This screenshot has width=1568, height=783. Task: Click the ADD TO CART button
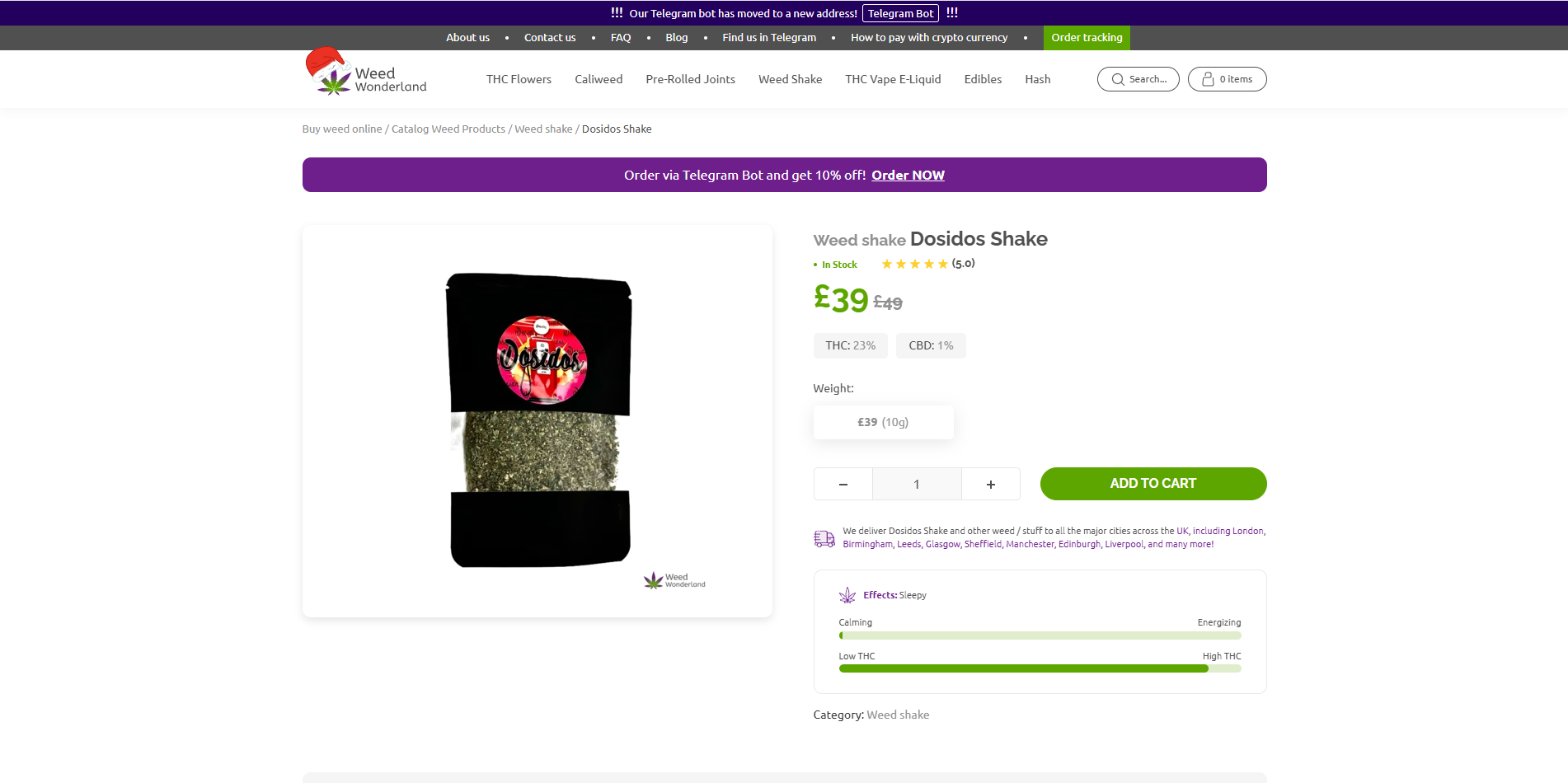point(1153,484)
